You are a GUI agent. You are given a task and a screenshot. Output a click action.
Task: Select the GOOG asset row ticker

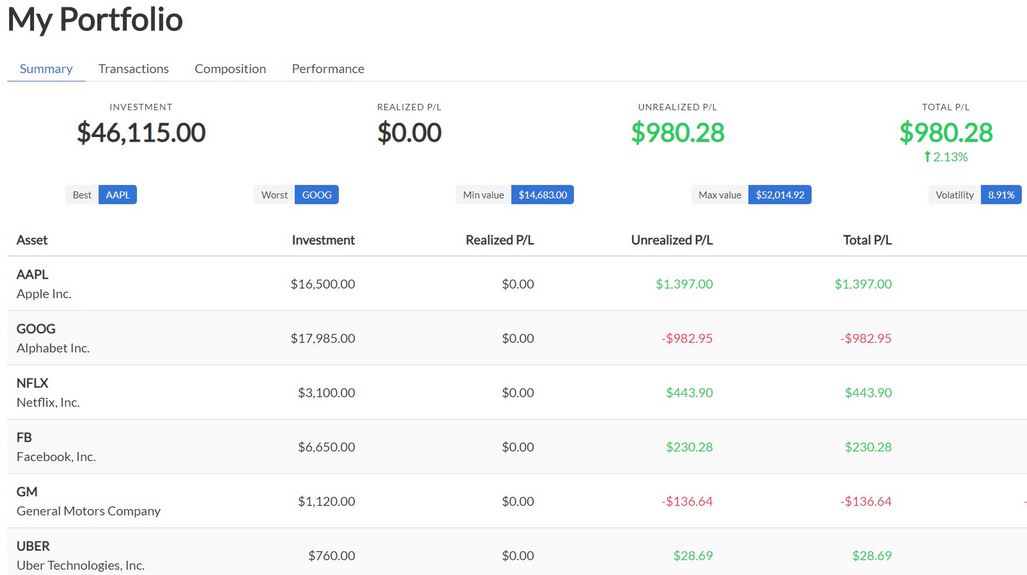[36, 329]
